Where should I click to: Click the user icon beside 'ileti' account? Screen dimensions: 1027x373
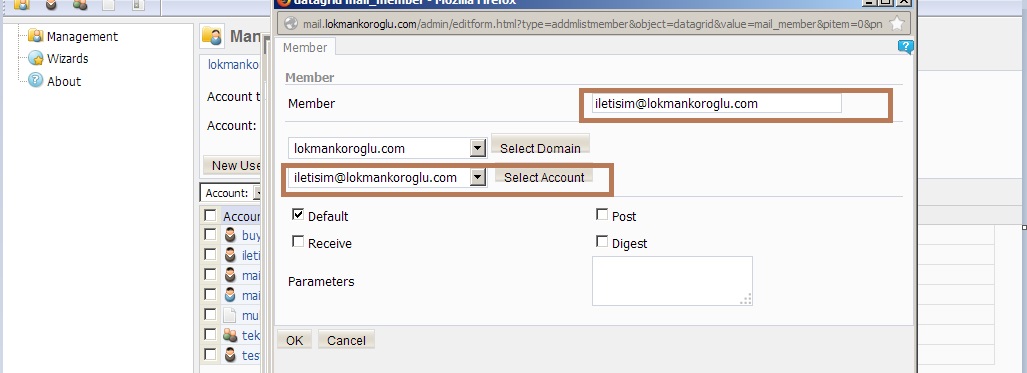230,255
